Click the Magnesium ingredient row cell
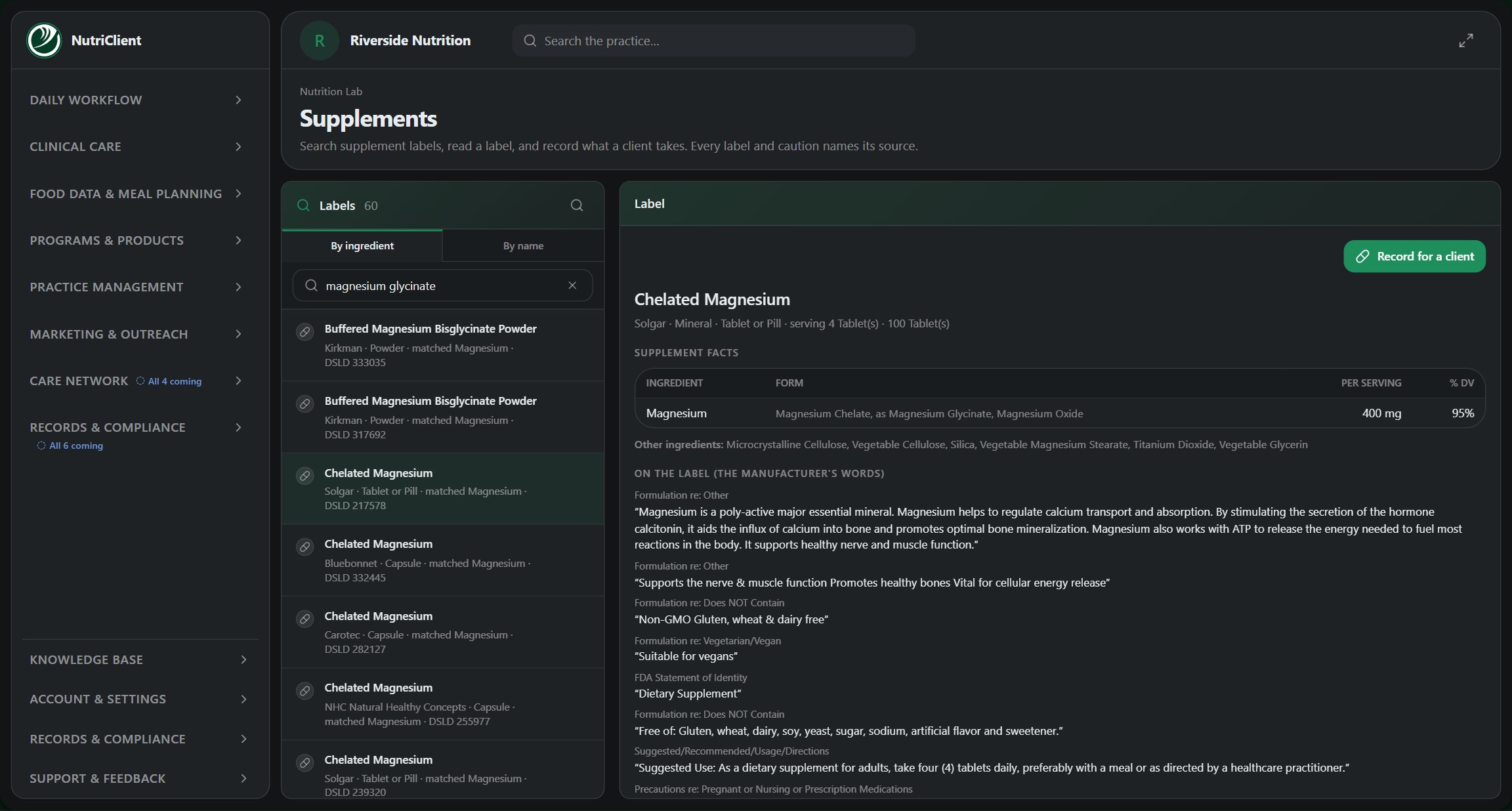 tap(676, 413)
